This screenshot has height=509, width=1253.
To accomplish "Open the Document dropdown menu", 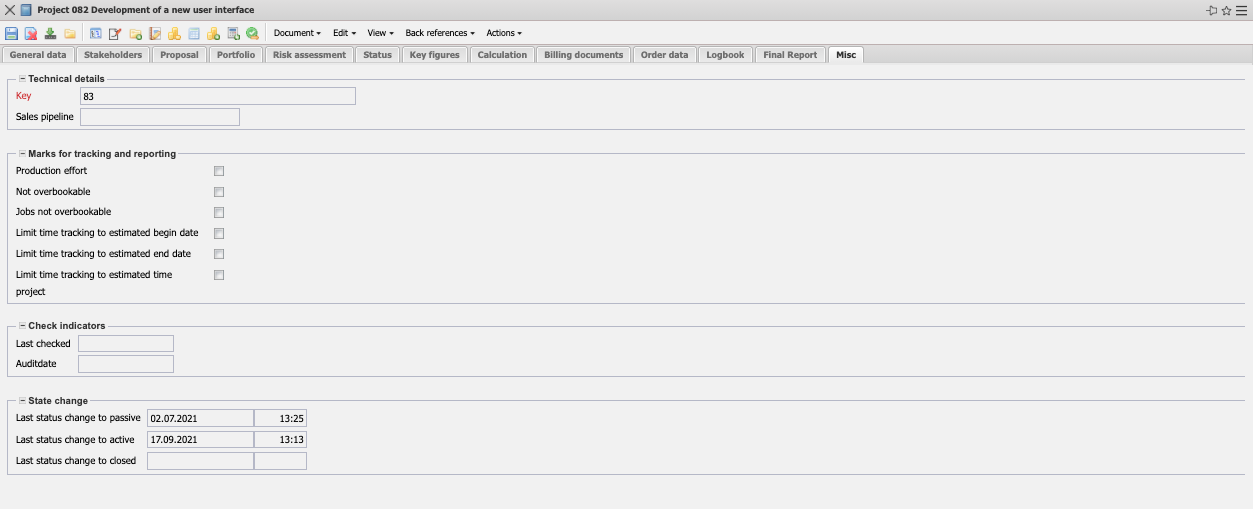I will pyautogui.click(x=297, y=33).
